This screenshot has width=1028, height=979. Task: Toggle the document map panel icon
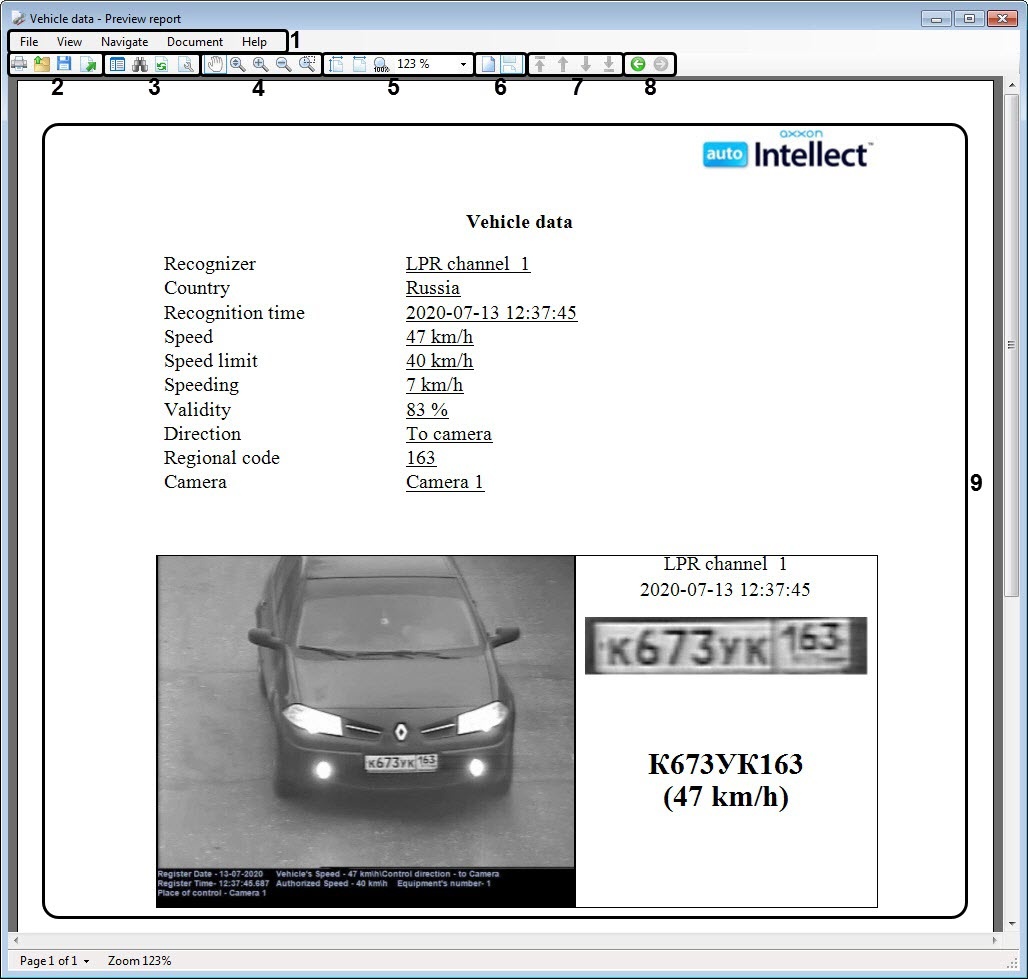[x=117, y=64]
